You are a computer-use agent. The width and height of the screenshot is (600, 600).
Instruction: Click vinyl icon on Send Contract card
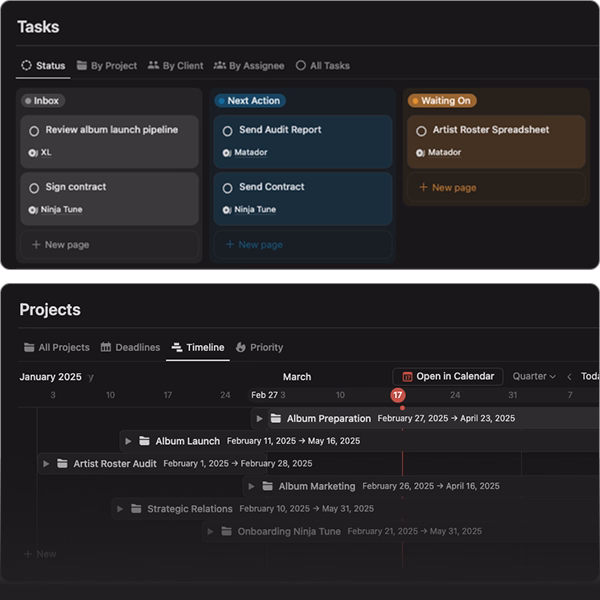pyautogui.click(x=227, y=210)
